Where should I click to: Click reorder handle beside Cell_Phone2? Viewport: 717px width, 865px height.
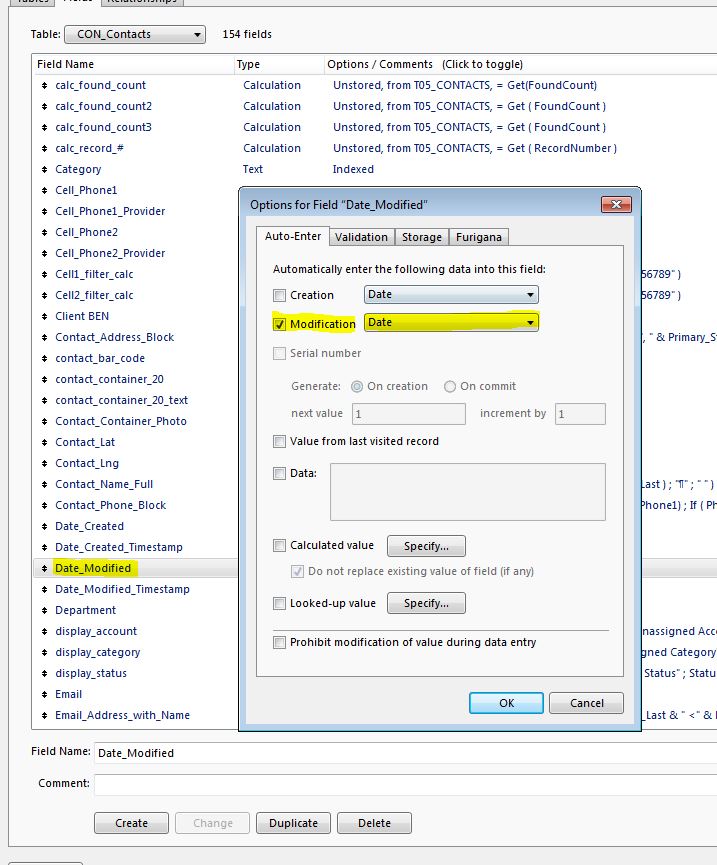[44, 232]
